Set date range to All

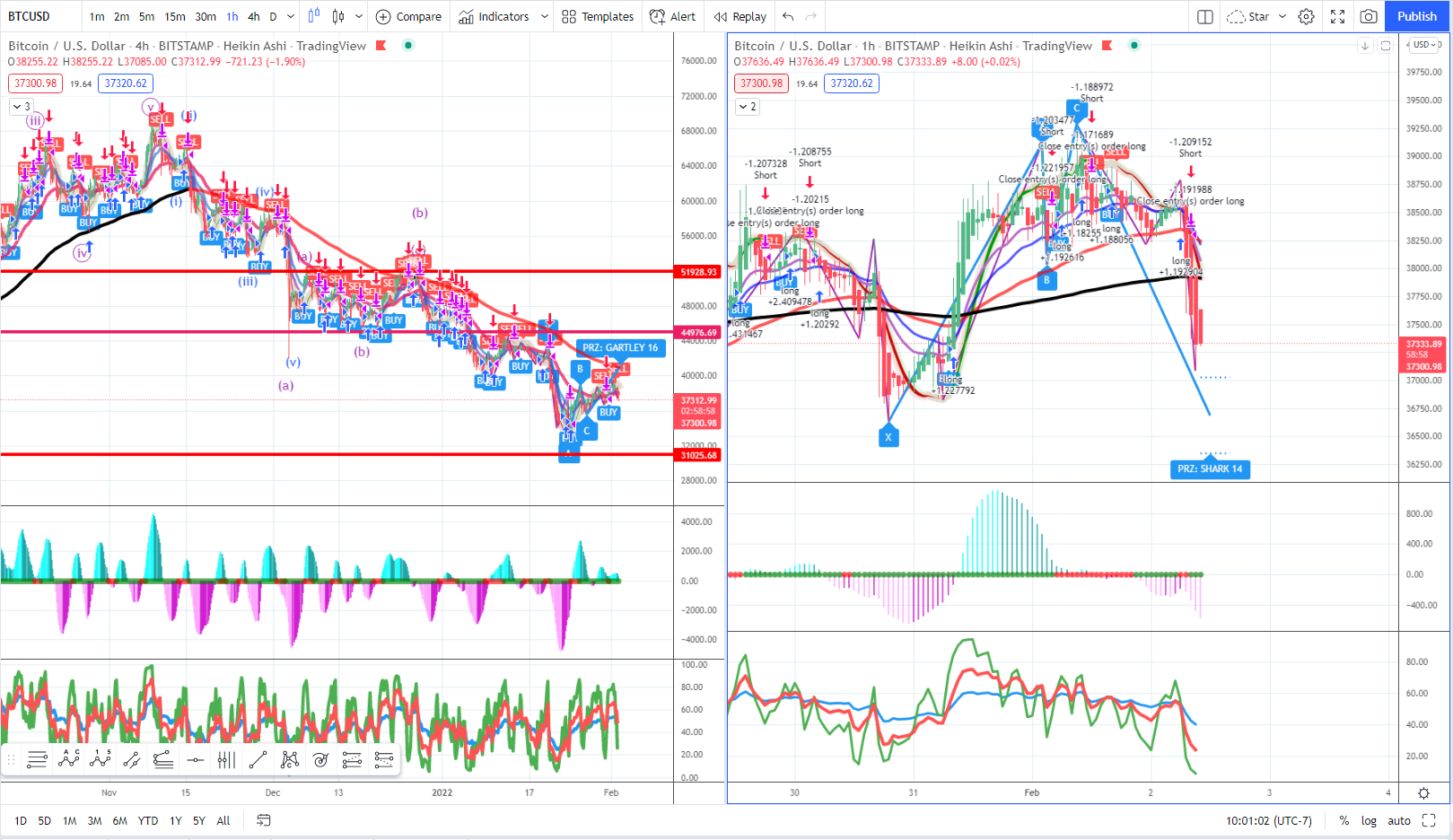point(223,820)
